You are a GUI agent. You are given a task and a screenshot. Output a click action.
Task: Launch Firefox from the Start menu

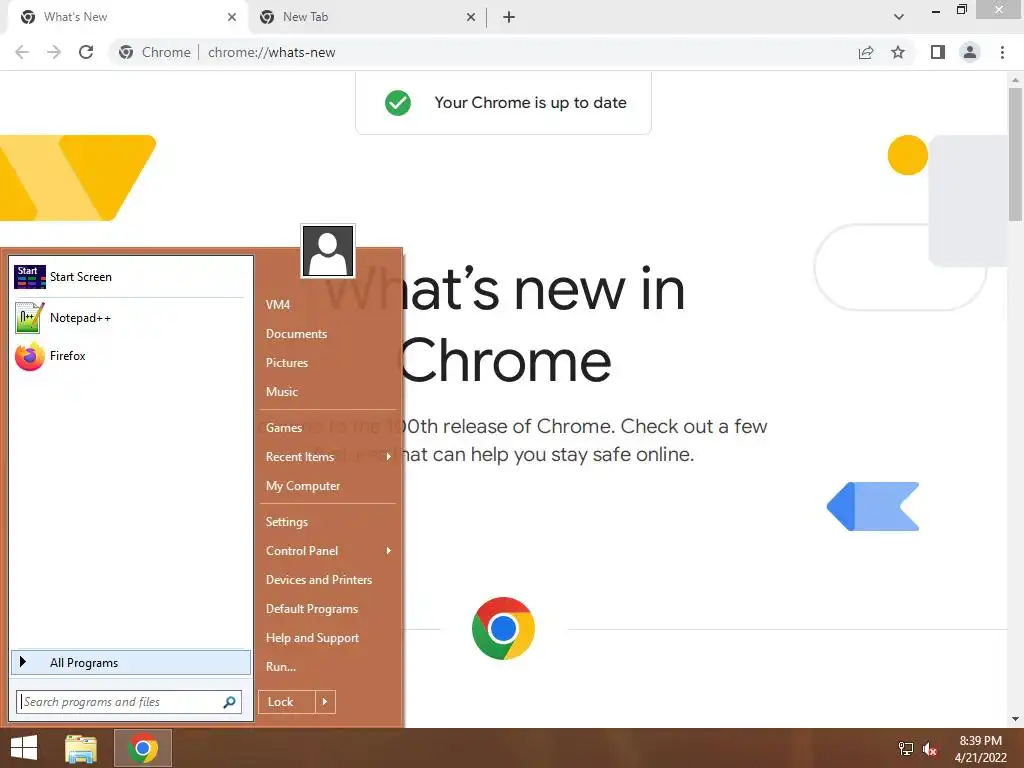(x=129, y=356)
